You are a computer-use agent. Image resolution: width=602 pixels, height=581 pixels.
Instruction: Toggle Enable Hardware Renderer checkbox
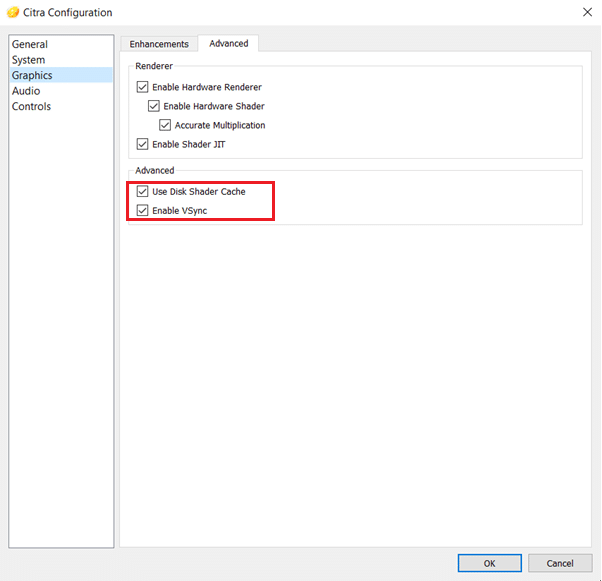click(x=142, y=87)
